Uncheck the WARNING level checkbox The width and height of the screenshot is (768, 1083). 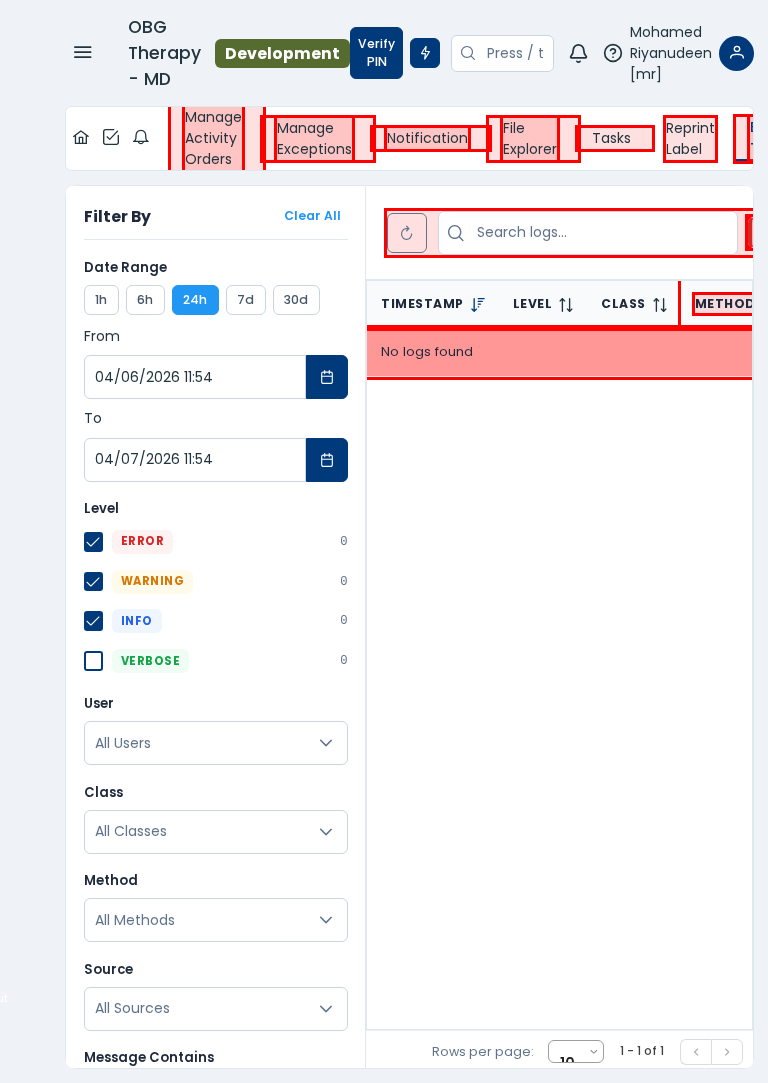pyautogui.click(x=94, y=581)
